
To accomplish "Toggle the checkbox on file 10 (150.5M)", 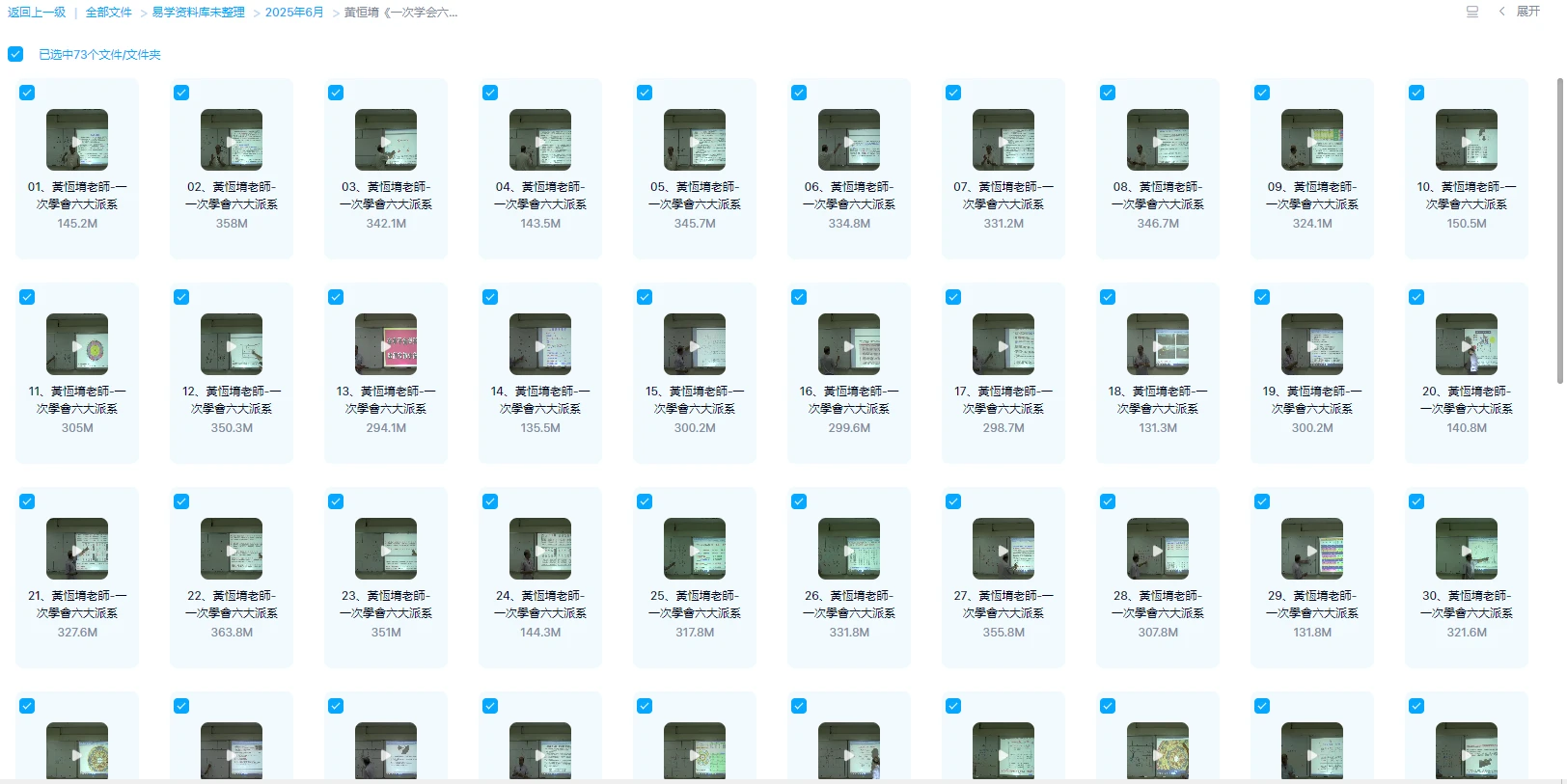I will [1416, 93].
